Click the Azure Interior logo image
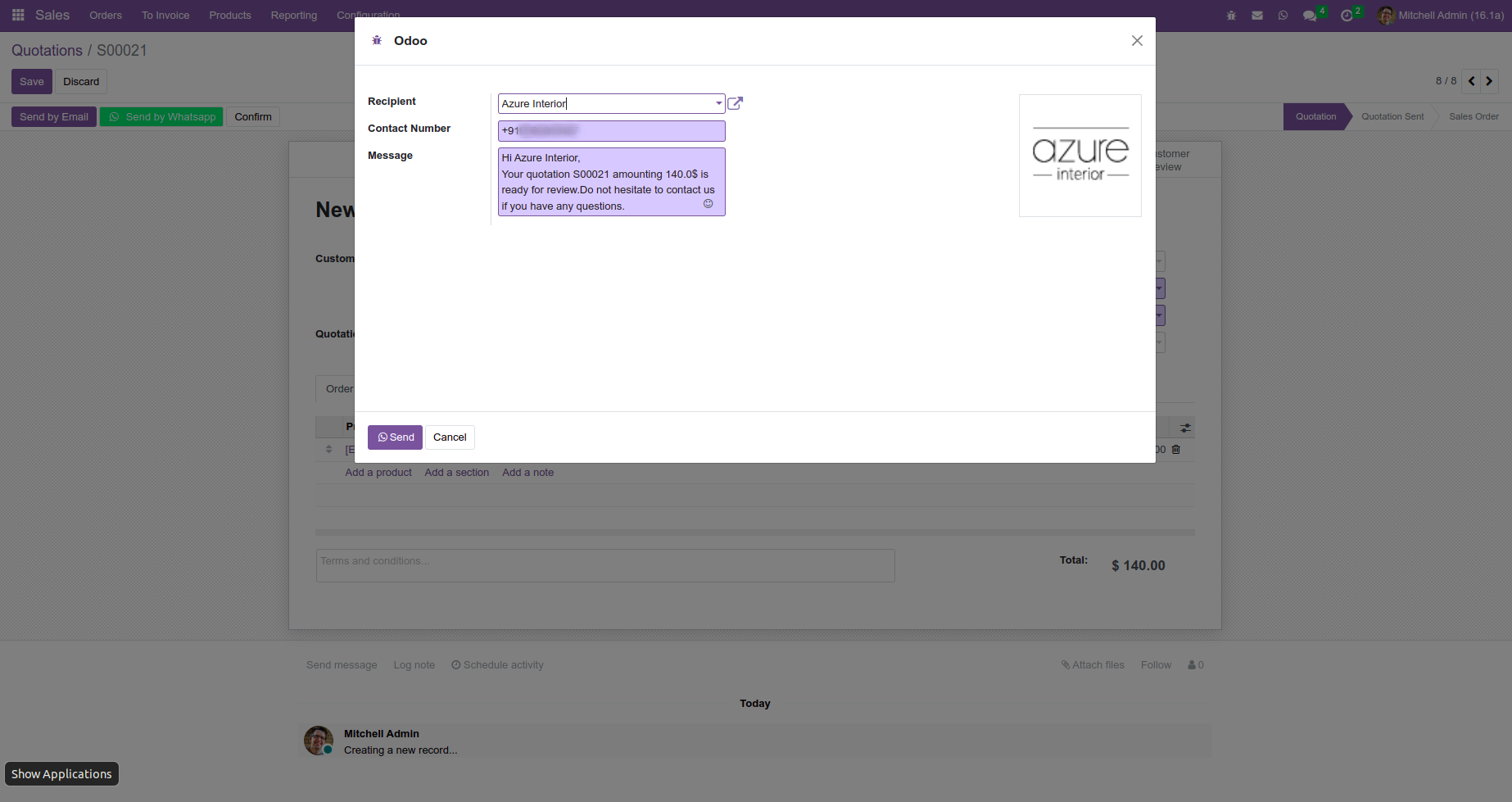The width and height of the screenshot is (1512, 802). 1080,156
